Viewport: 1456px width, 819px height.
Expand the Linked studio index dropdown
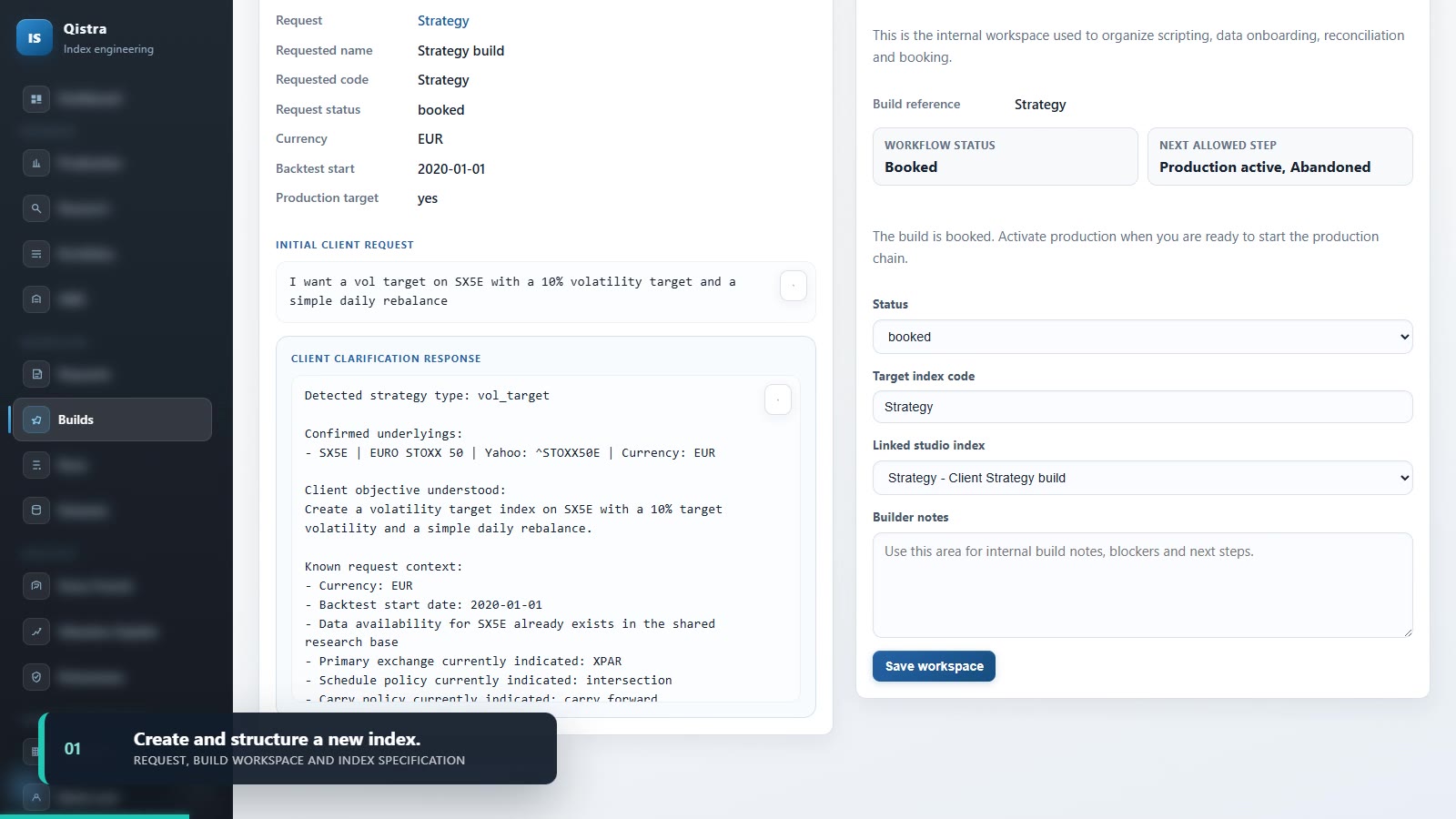pos(1142,478)
